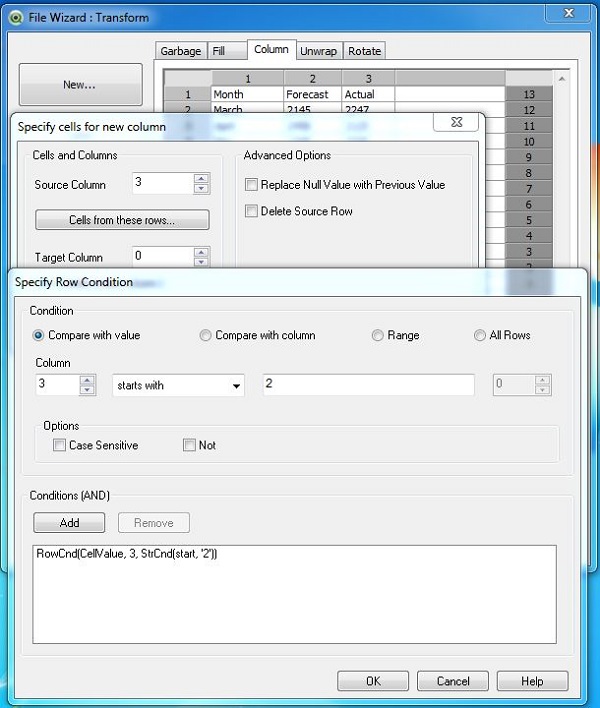Close the Specify cells for new column dialog
Image resolution: width=600 pixels, height=708 pixels.
point(456,122)
